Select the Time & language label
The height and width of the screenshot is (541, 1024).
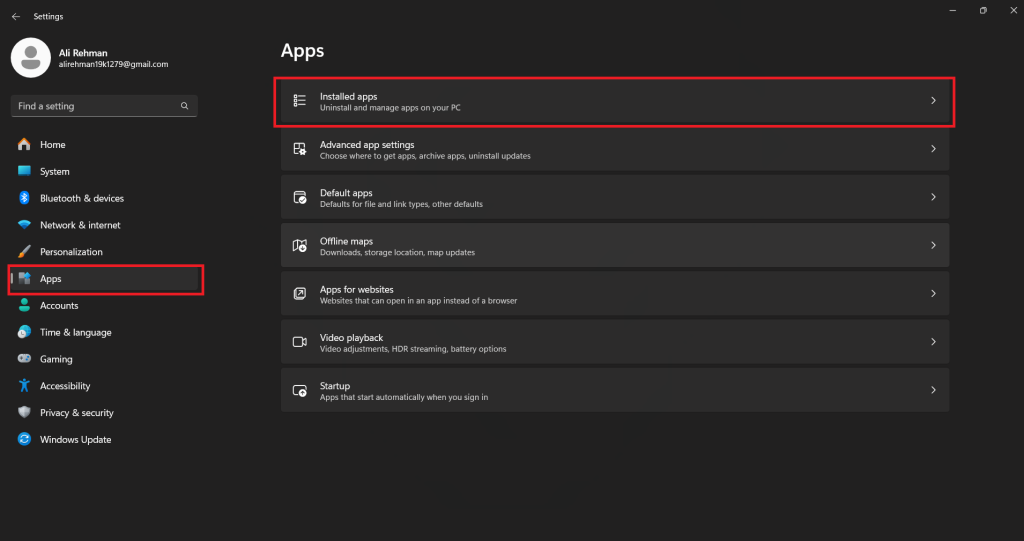pyautogui.click(x=76, y=332)
